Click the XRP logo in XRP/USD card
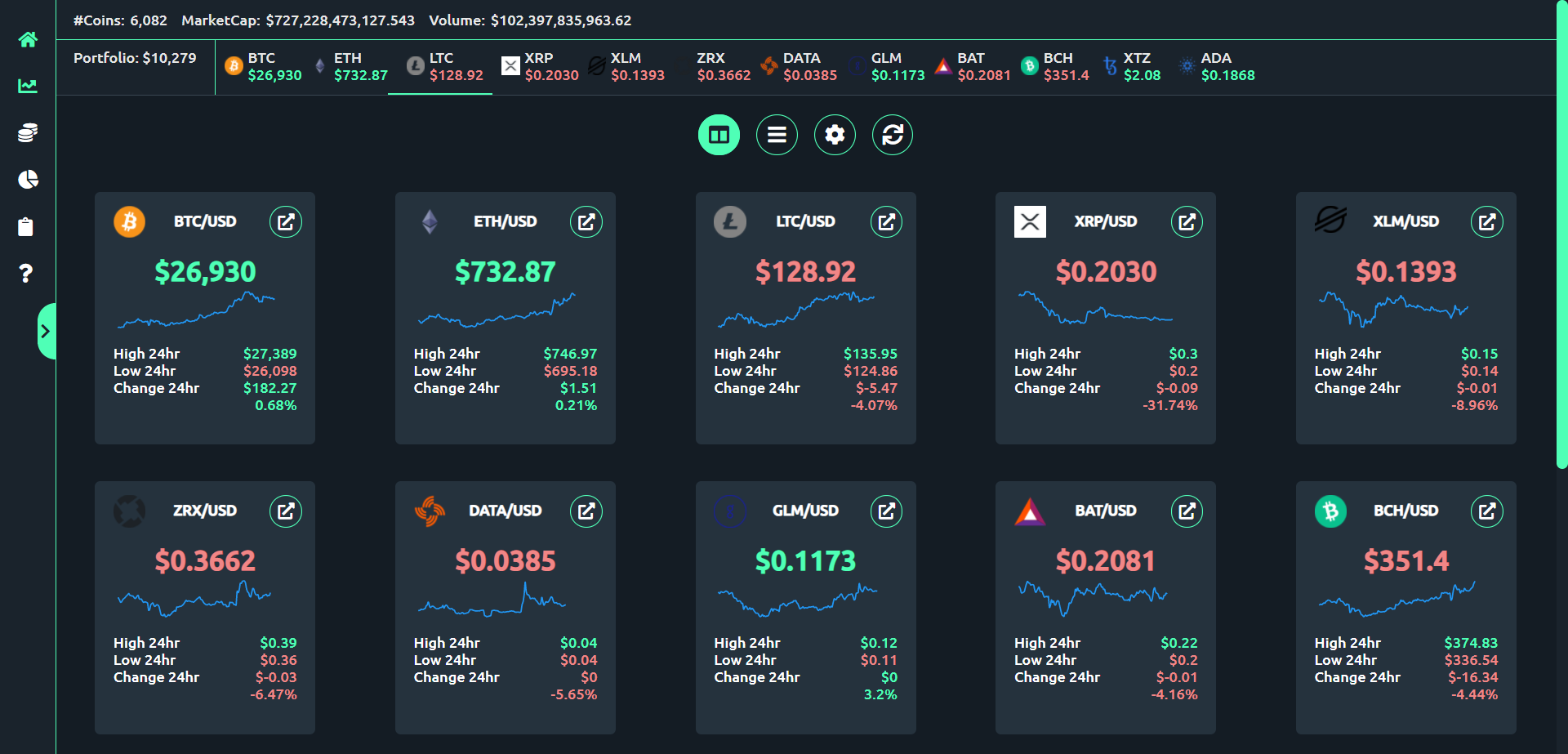Screen dimensions: 1568x754 [x=1030, y=221]
